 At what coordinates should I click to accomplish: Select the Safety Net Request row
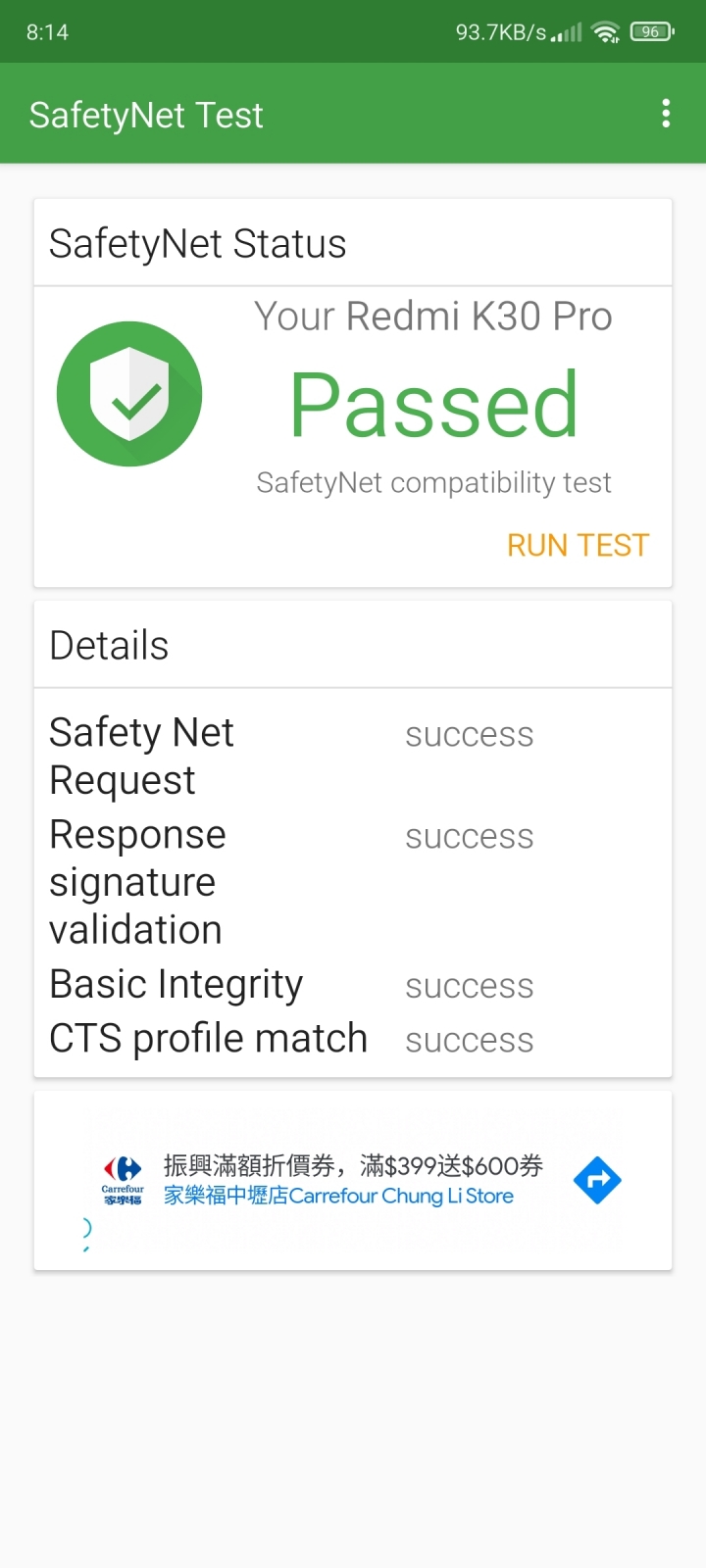point(353,756)
